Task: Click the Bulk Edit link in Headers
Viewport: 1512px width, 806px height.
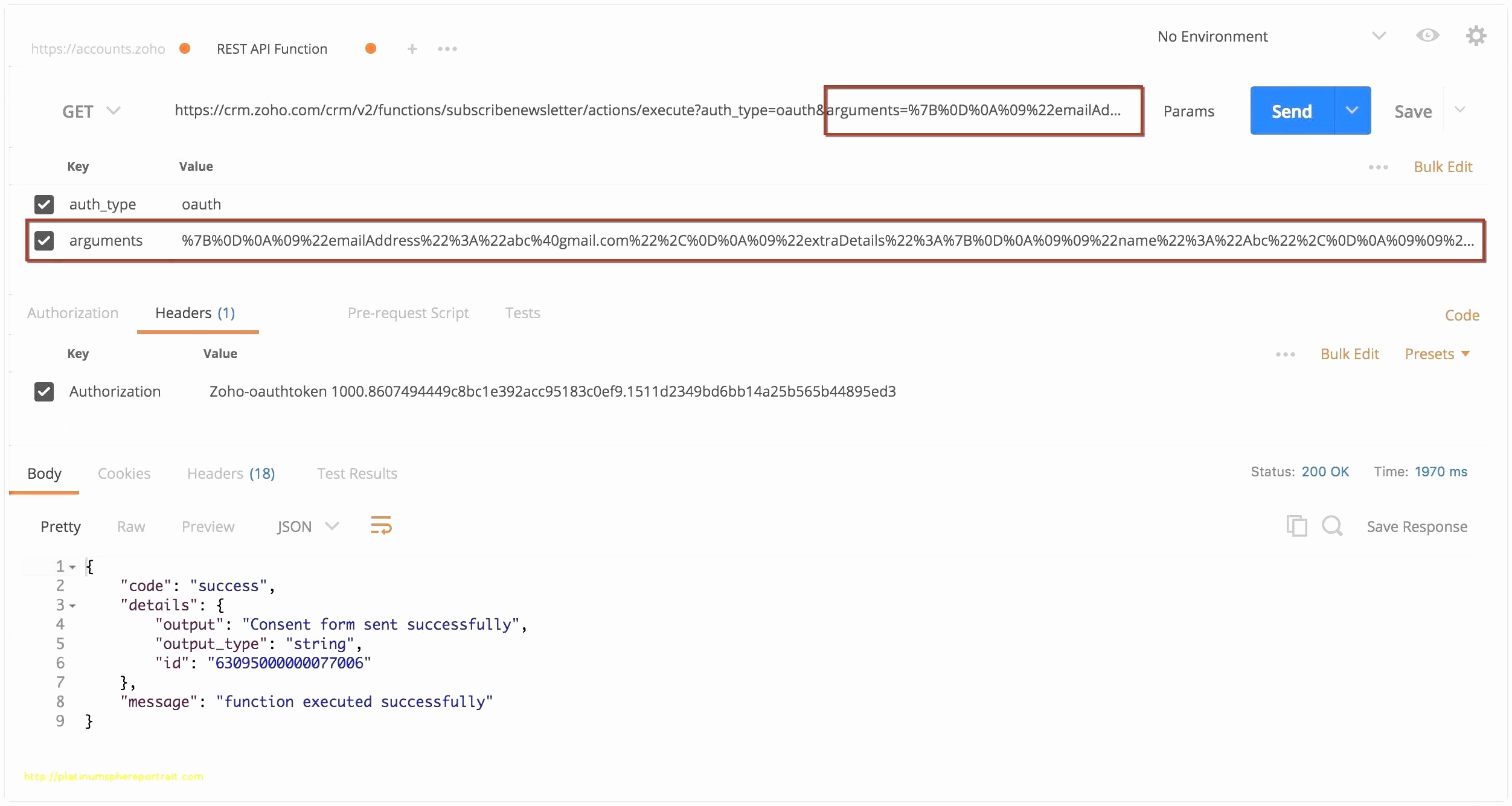Action: (1348, 354)
